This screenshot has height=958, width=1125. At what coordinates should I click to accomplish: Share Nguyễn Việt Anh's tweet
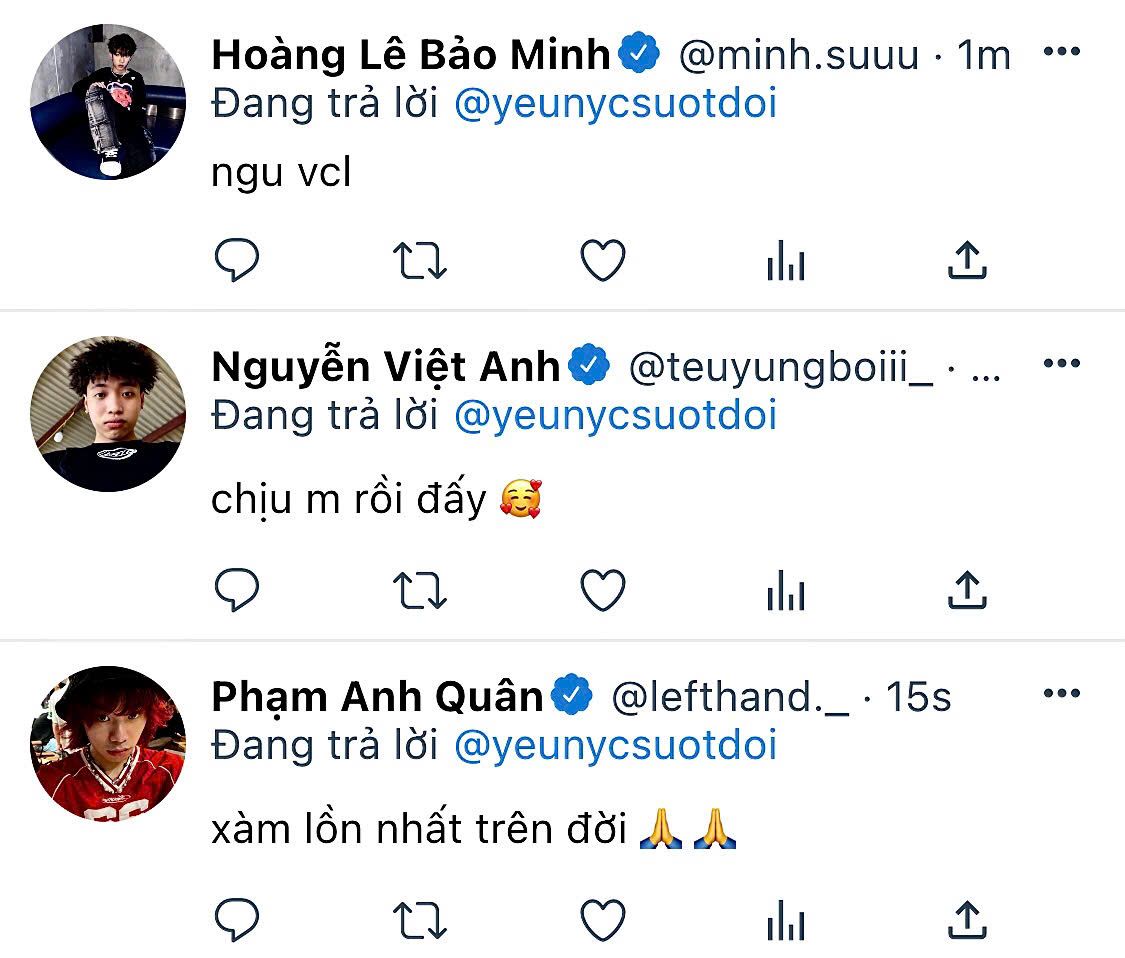[966, 591]
